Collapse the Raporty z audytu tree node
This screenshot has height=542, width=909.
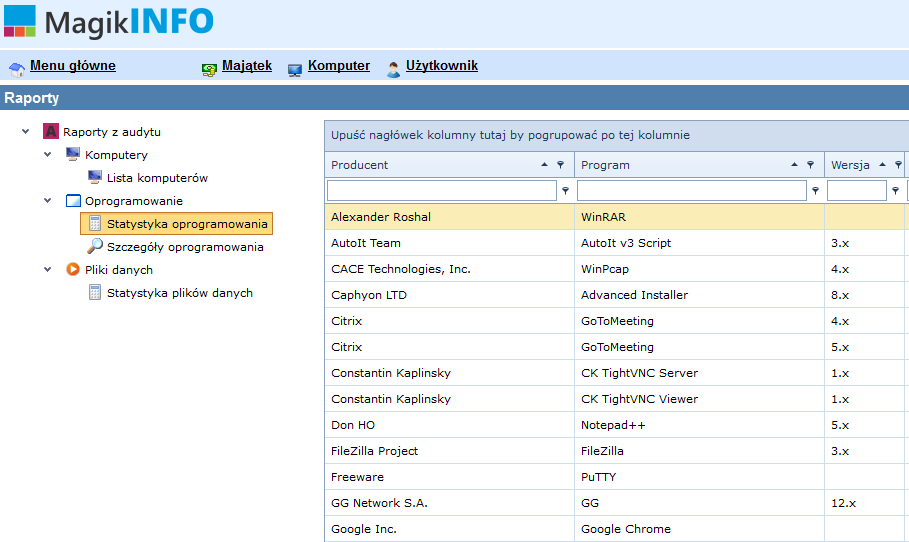(x=26, y=132)
